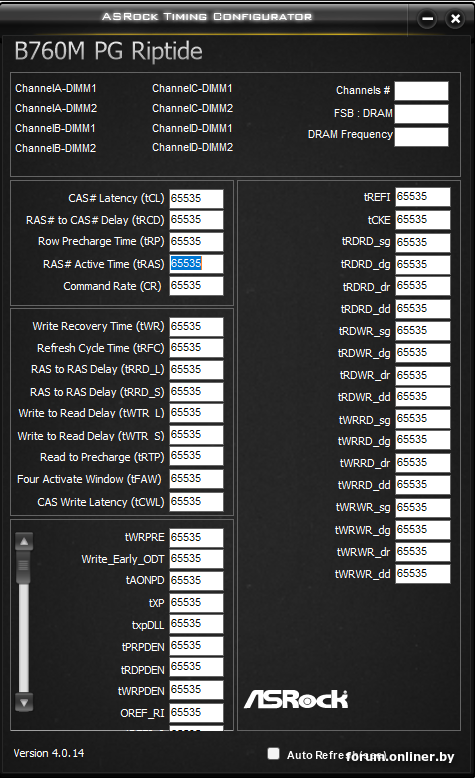
Task: Focus the tRRD_L value field
Action: [x=196, y=370]
